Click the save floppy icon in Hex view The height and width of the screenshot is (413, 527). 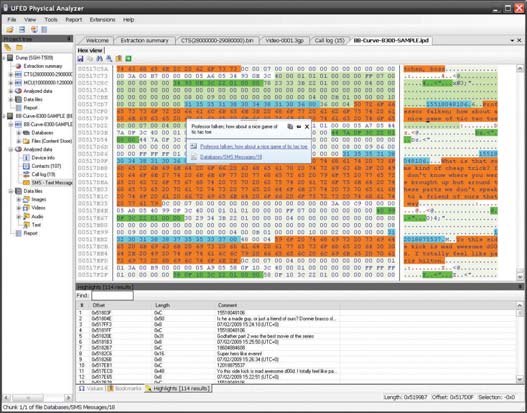[80, 59]
